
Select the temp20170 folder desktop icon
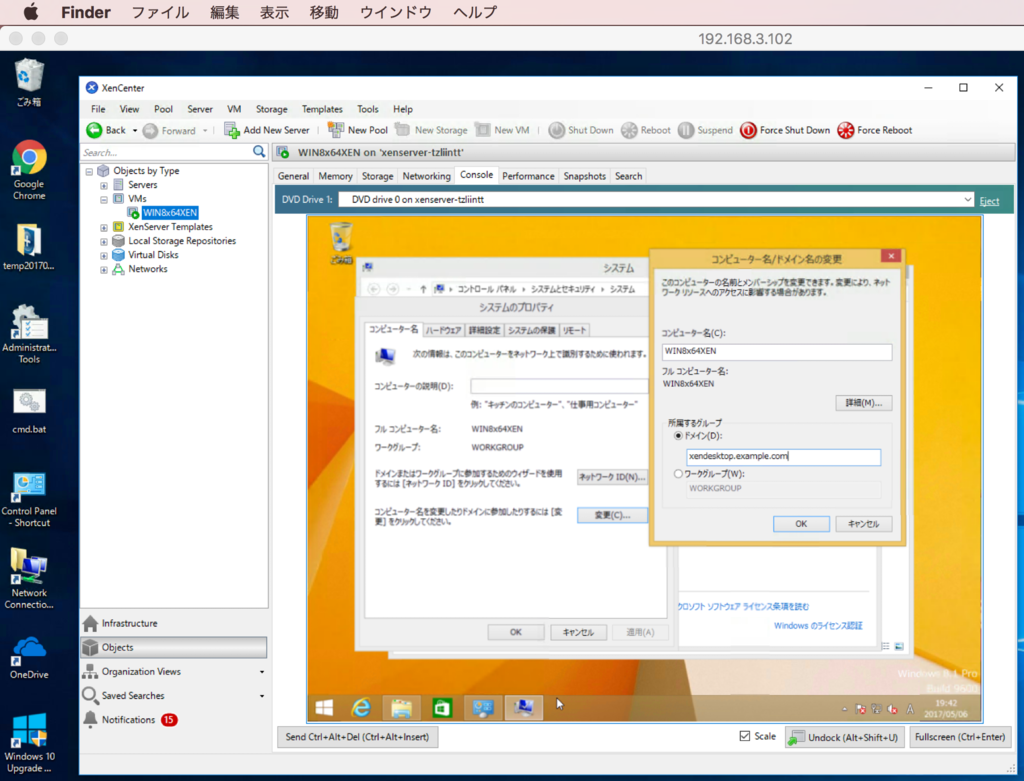coord(29,247)
